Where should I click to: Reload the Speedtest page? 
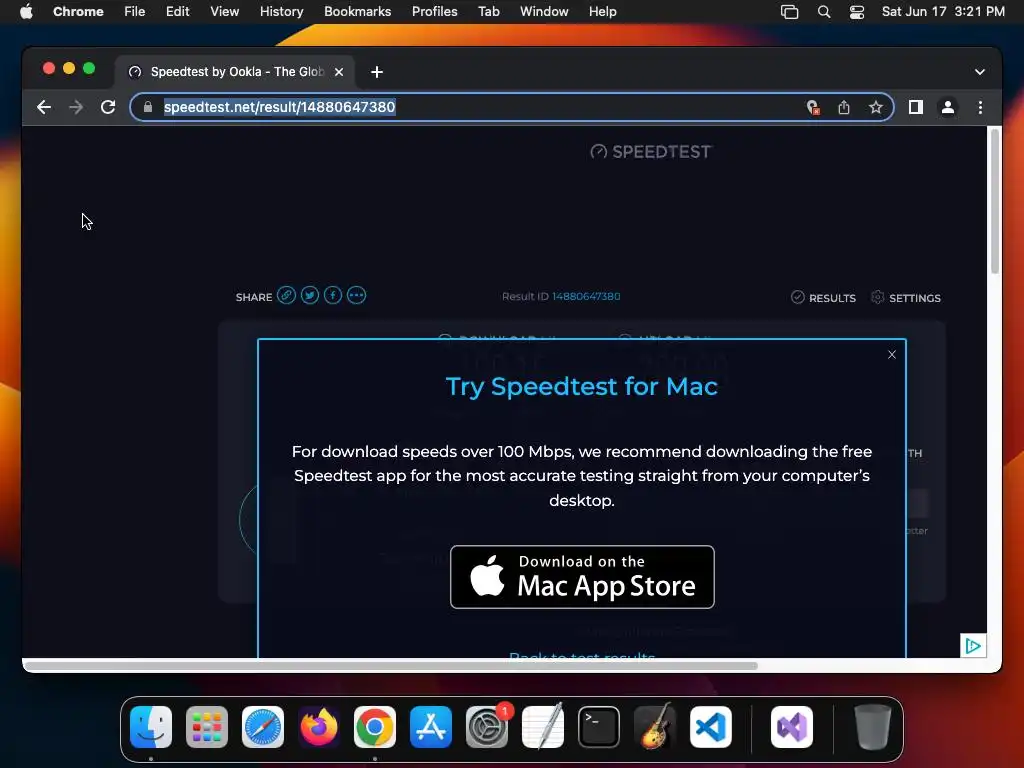(x=108, y=107)
